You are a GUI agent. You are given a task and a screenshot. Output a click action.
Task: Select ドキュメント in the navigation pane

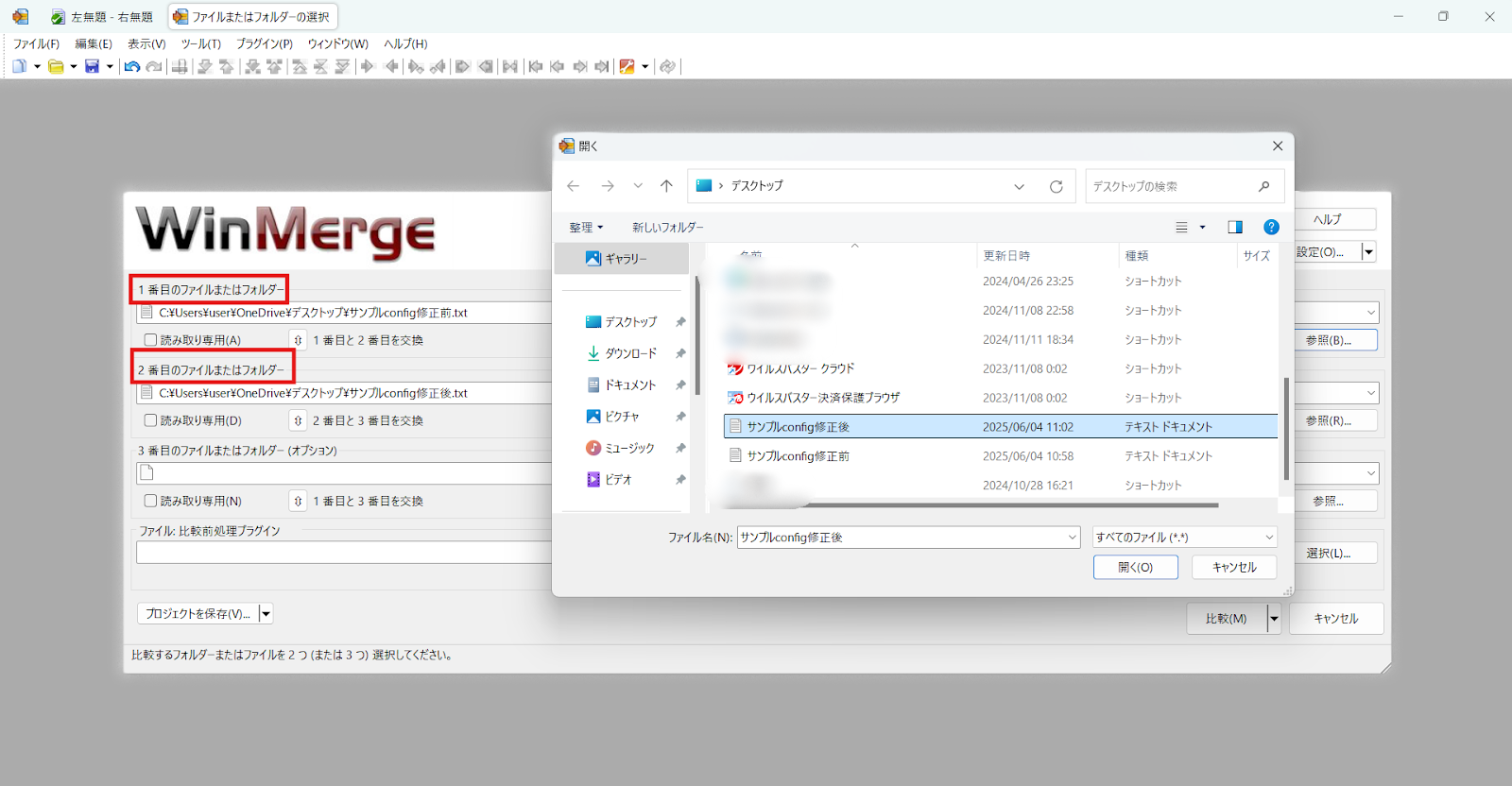point(621,384)
